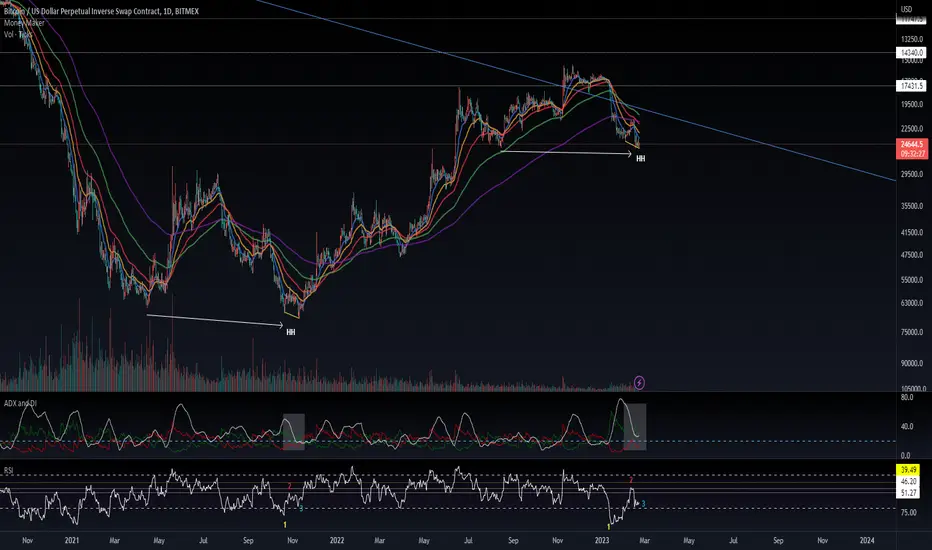Select the ADX and DI indicator label
This screenshot has height=550, width=932.
pyautogui.click(x=20, y=403)
